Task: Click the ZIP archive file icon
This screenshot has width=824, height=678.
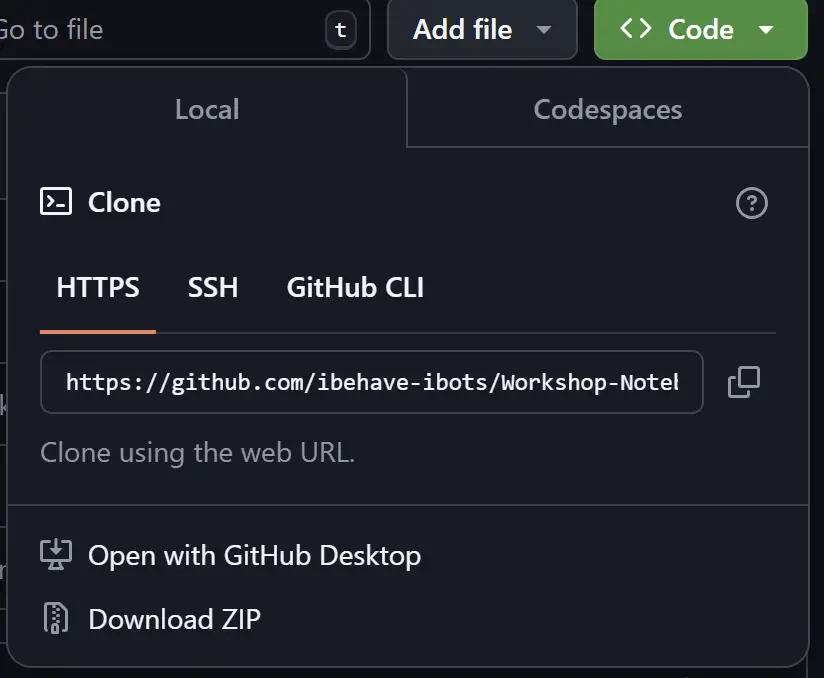Action: click(x=56, y=619)
